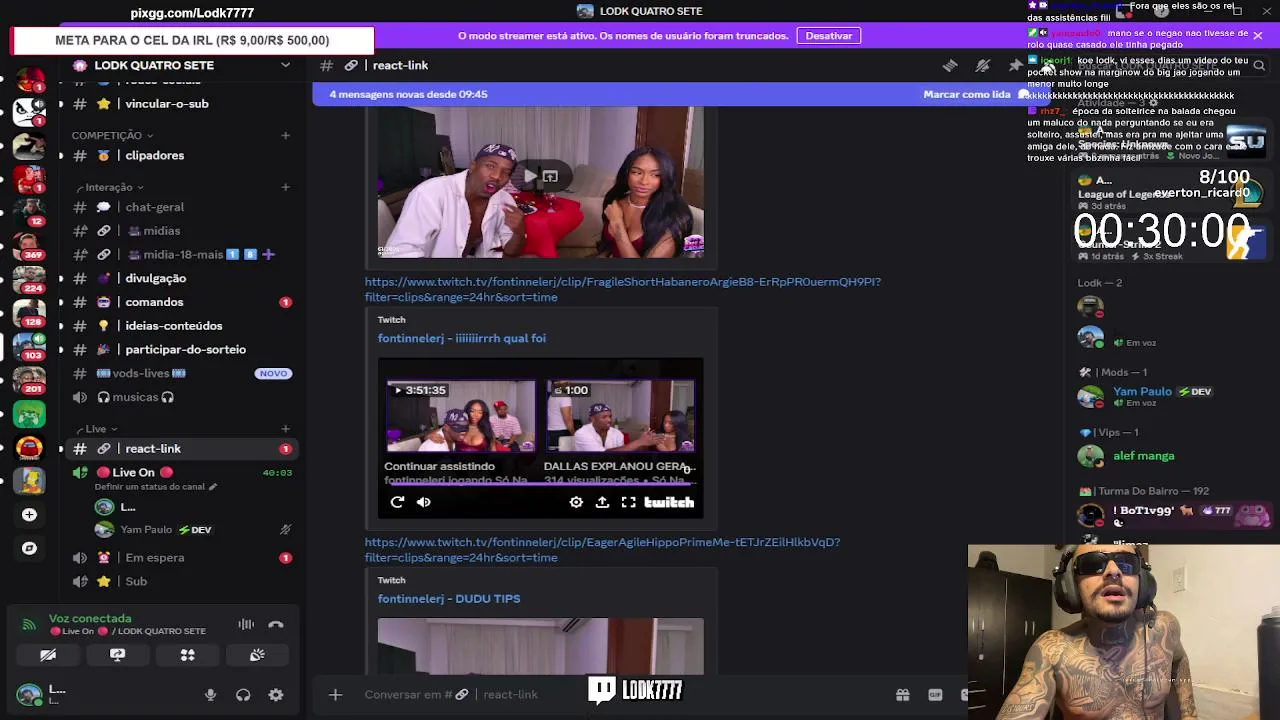Open 'fontinnelerj - DUDU TIPS' title

[x=449, y=599]
